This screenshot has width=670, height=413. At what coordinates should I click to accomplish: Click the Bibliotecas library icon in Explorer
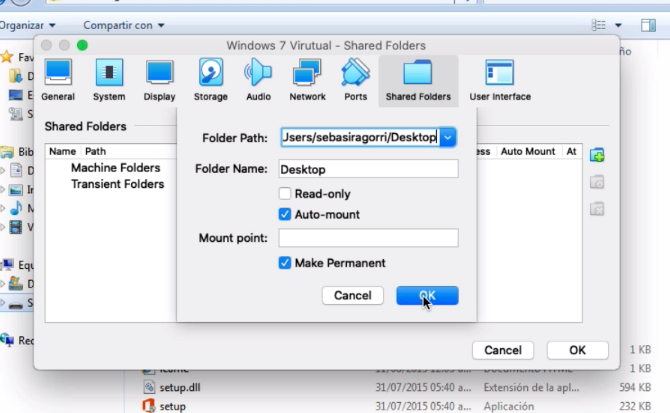click(x=6, y=152)
